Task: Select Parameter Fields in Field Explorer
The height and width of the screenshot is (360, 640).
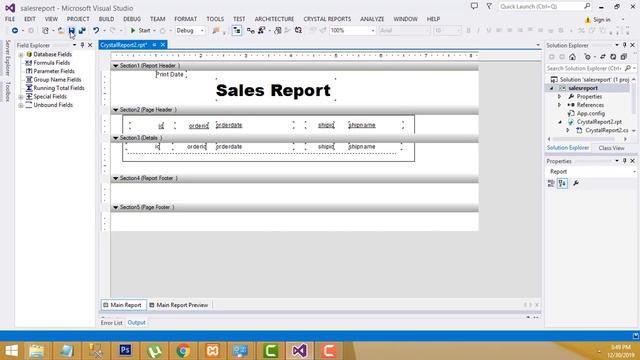Action: coord(54,71)
